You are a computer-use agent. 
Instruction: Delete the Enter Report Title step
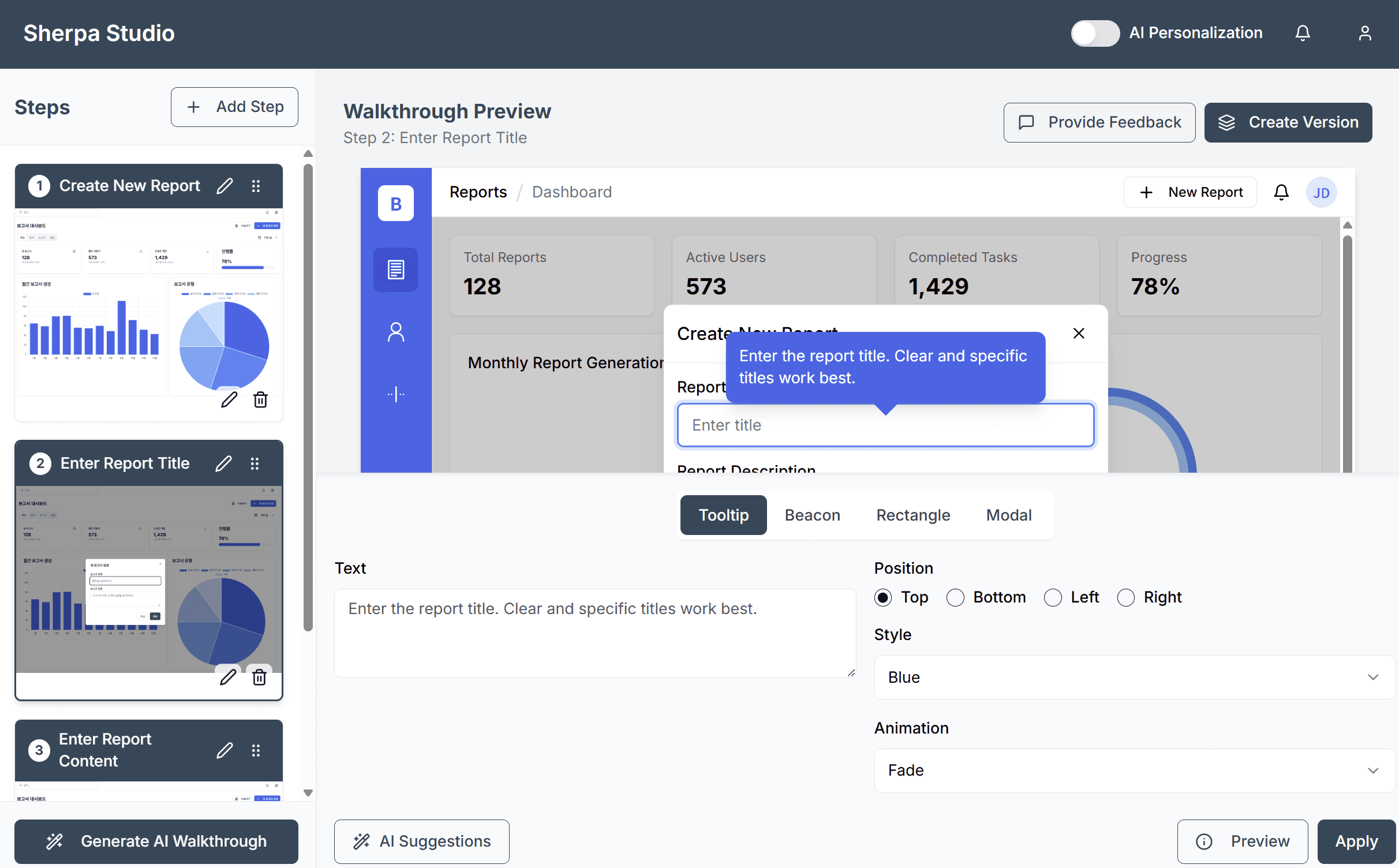click(259, 677)
